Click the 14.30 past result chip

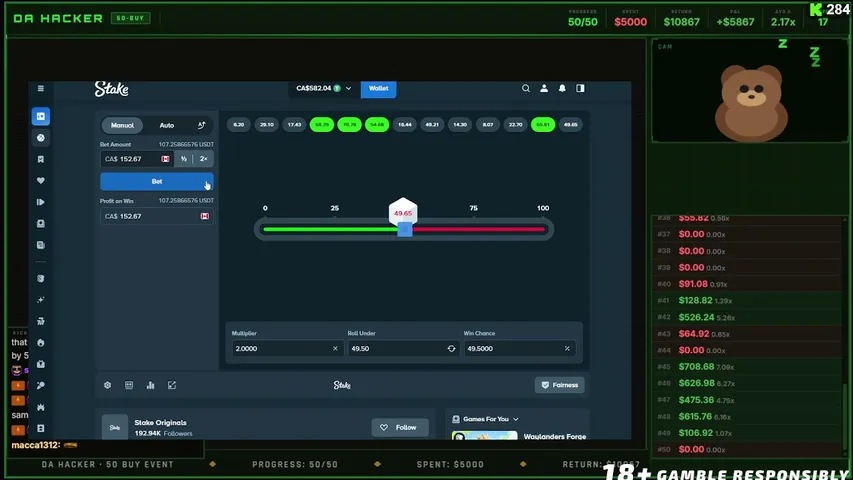point(460,125)
